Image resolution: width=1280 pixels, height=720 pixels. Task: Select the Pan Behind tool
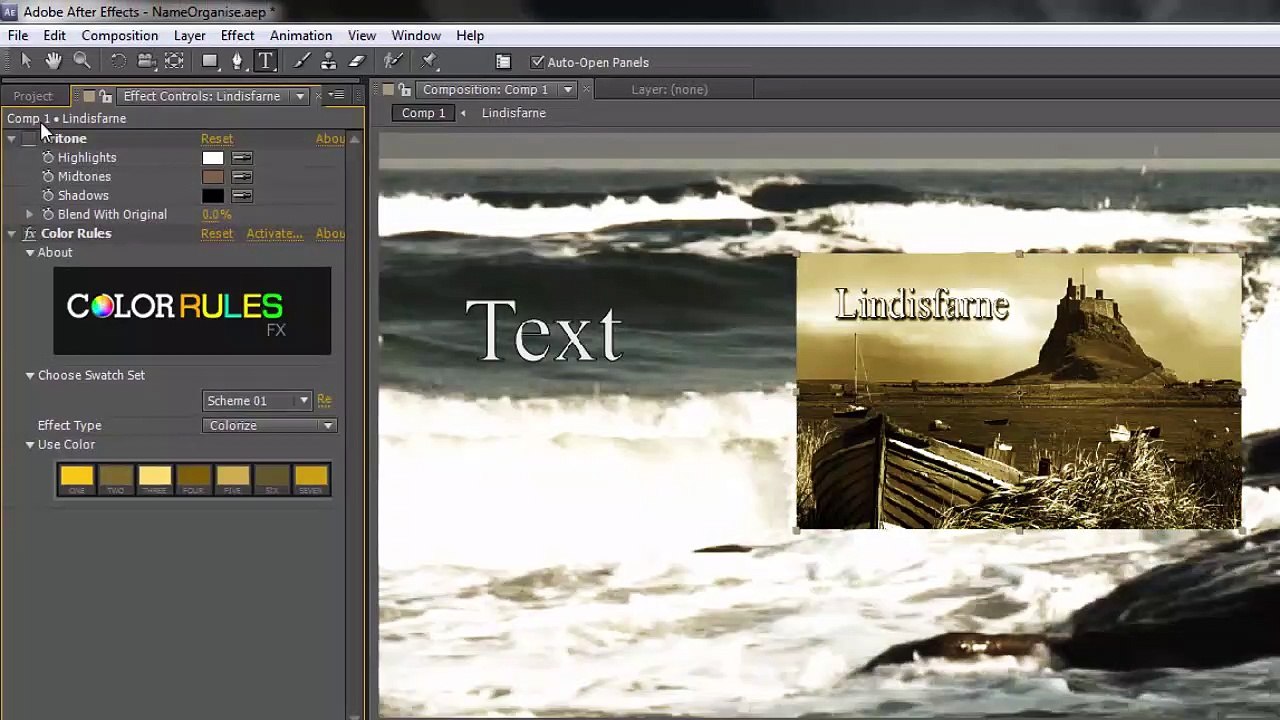tap(174, 62)
